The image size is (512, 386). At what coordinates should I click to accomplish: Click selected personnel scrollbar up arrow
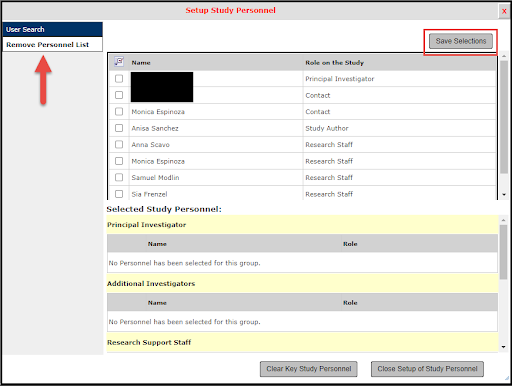click(503, 220)
